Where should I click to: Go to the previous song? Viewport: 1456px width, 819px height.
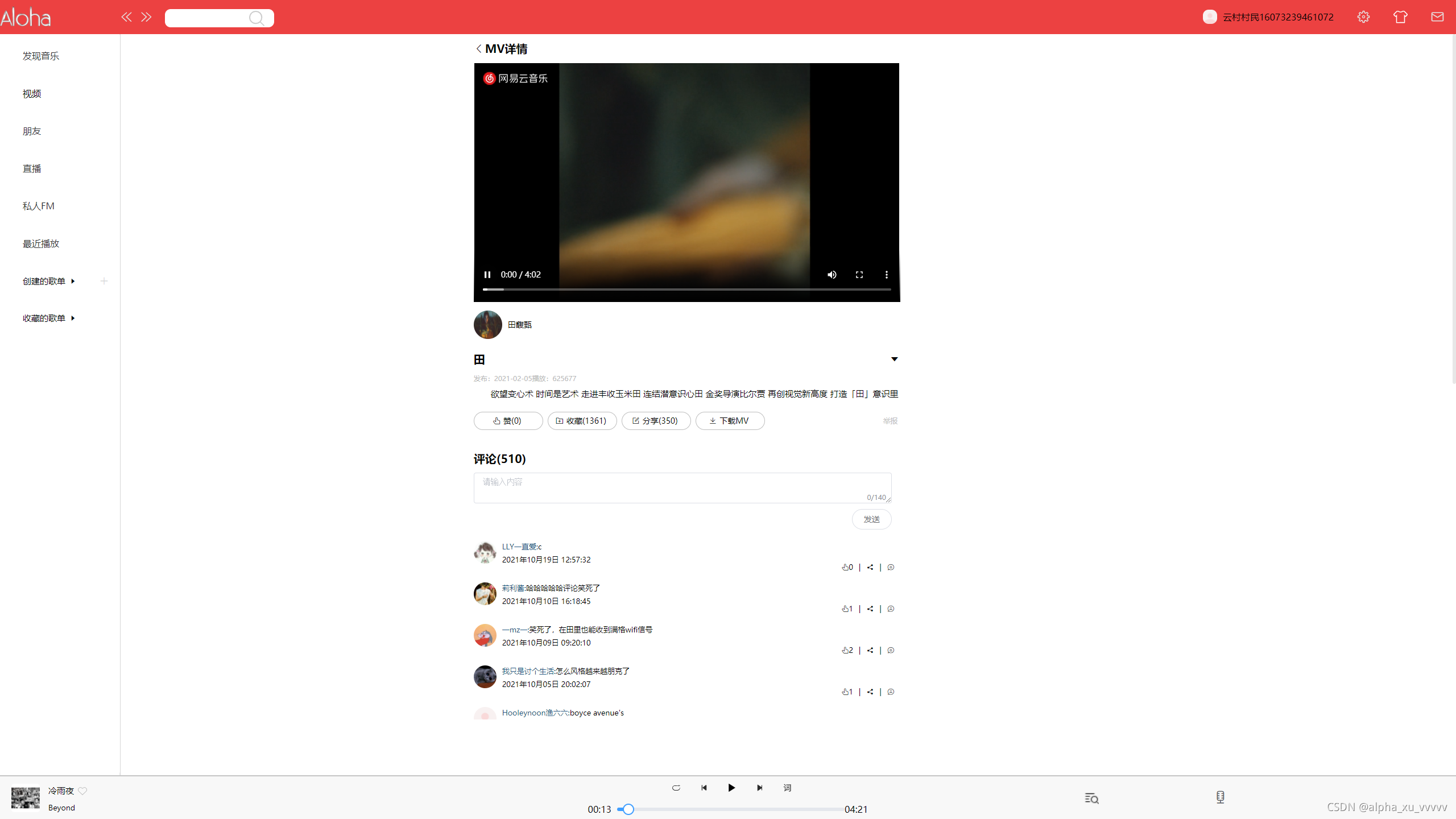tap(704, 788)
